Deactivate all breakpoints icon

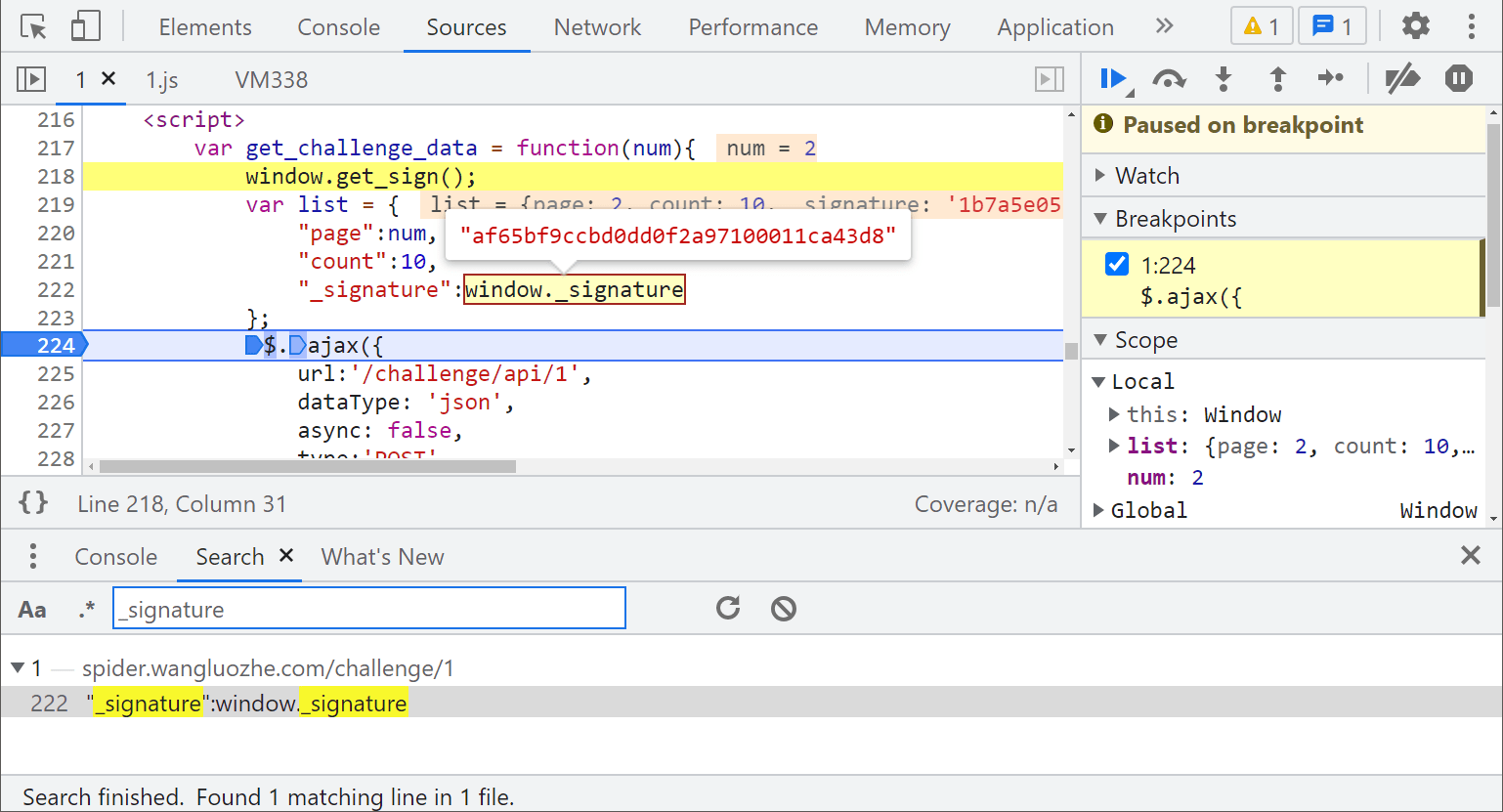click(x=1402, y=79)
